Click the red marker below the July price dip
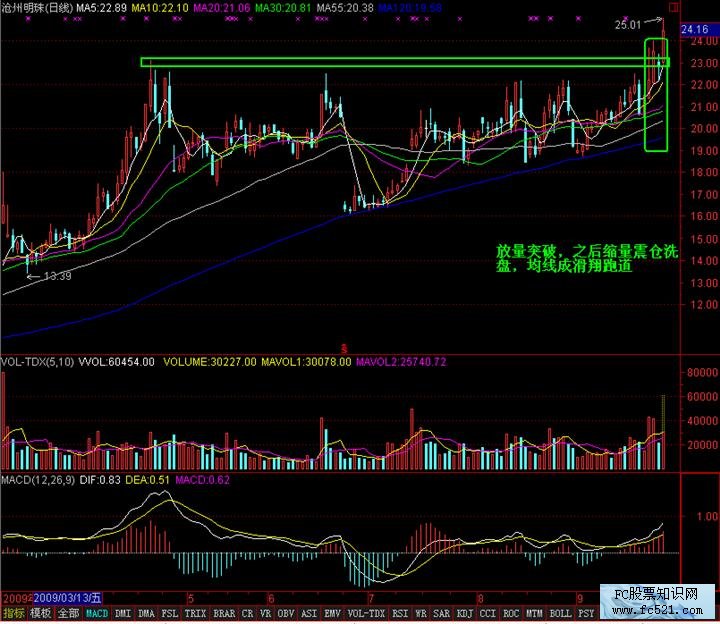The height and width of the screenshot is (624, 720). tap(345, 347)
